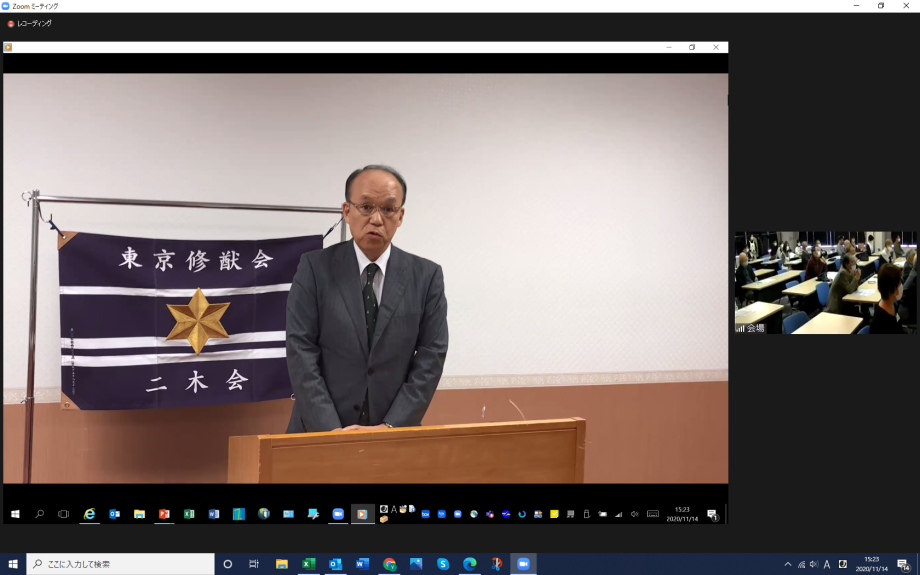The image size is (920, 575).
Task: Open network status in system tray
Action: click(x=801, y=564)
